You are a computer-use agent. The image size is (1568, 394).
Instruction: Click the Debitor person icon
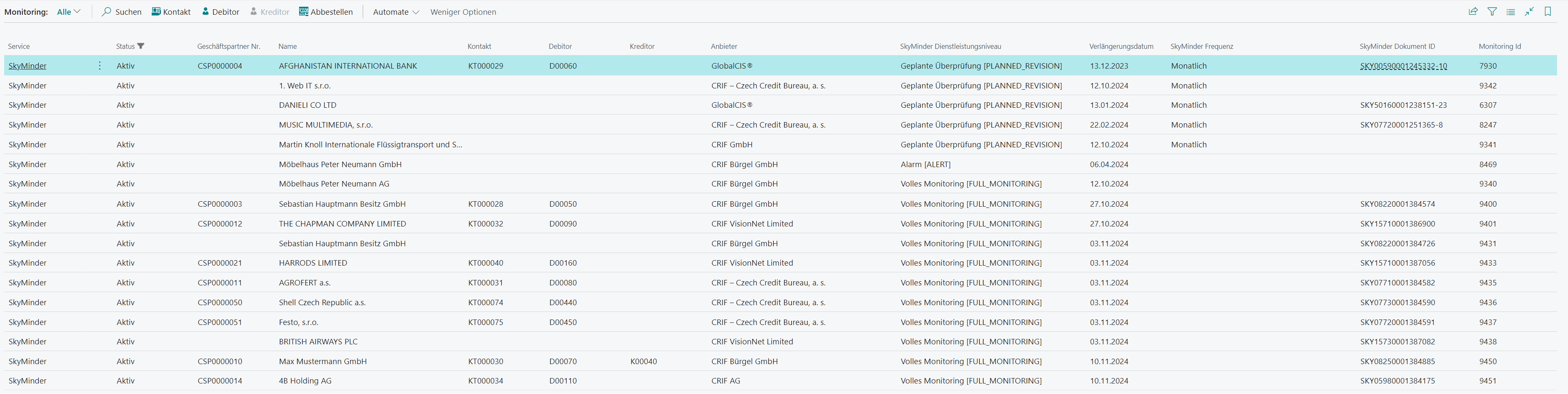[x=205, y=11]
